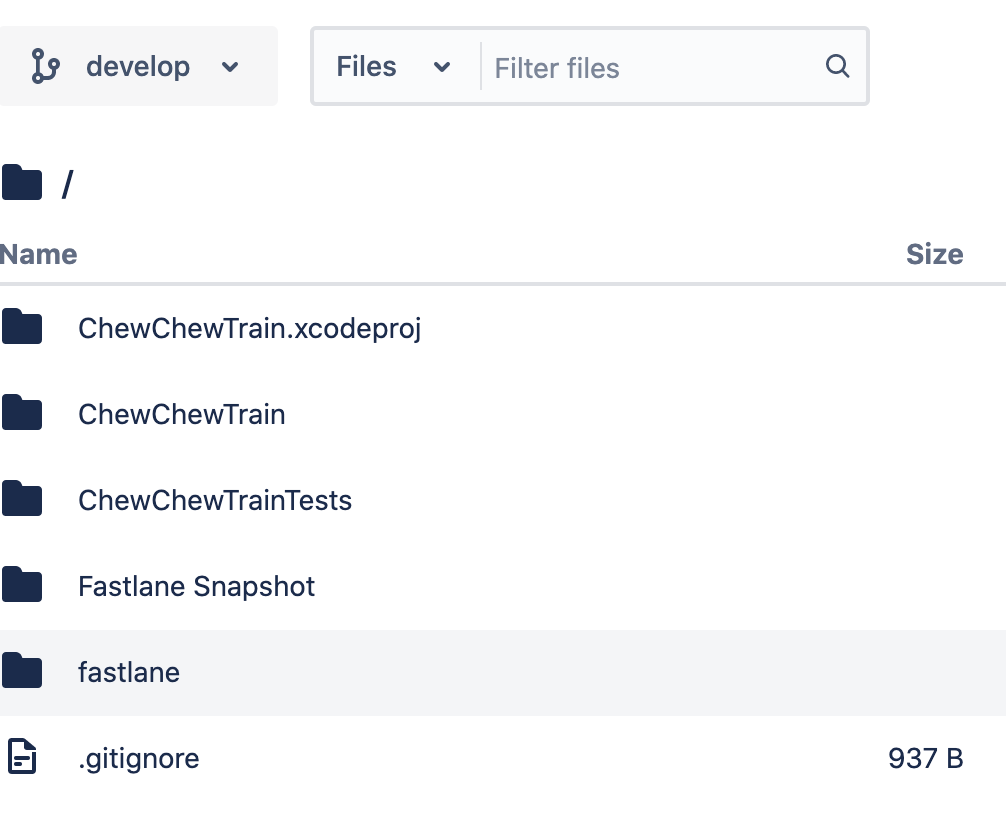Screen dimensions: 1006x818
Task: Open the .gitignore file
Action: click(x=139, y=759)
